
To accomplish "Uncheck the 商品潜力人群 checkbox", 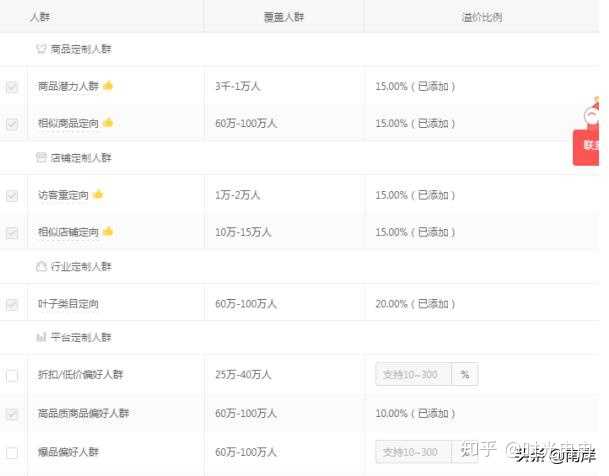I will [12, 87].
